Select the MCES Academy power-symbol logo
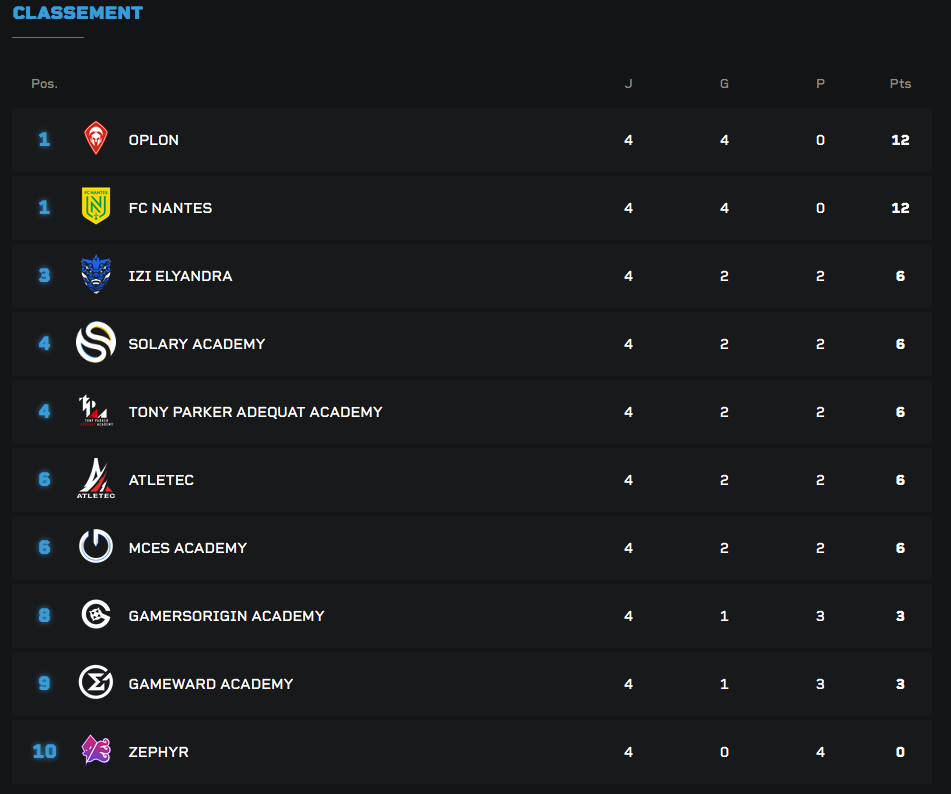 [96, 546]
